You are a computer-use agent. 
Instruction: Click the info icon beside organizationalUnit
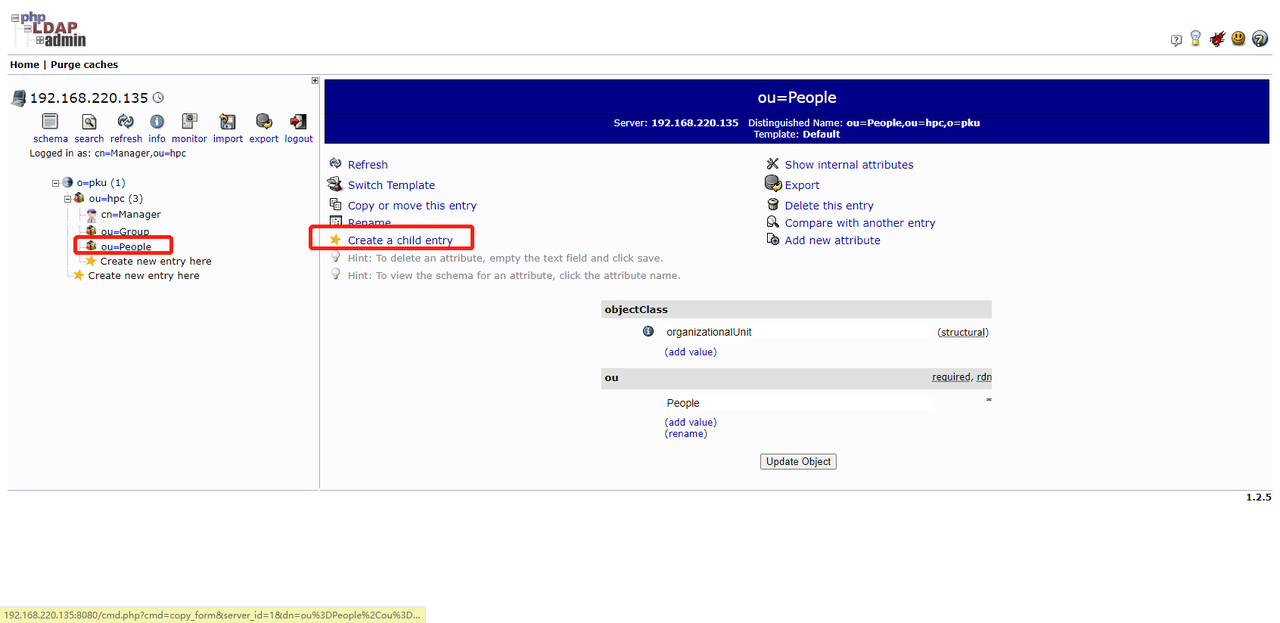(x=648, y=332)
